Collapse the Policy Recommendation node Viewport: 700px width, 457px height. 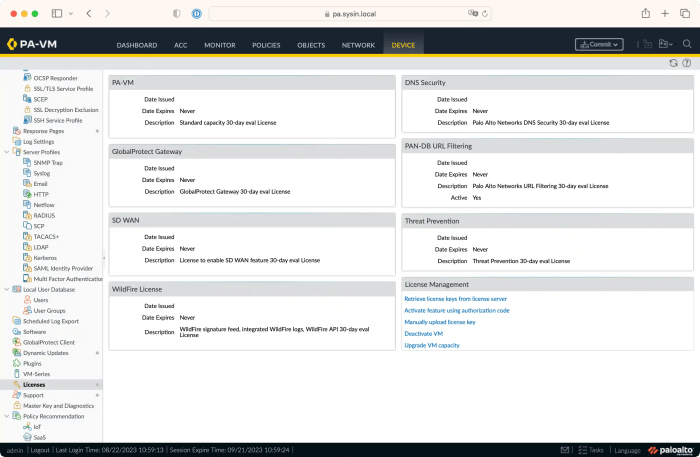6,416
